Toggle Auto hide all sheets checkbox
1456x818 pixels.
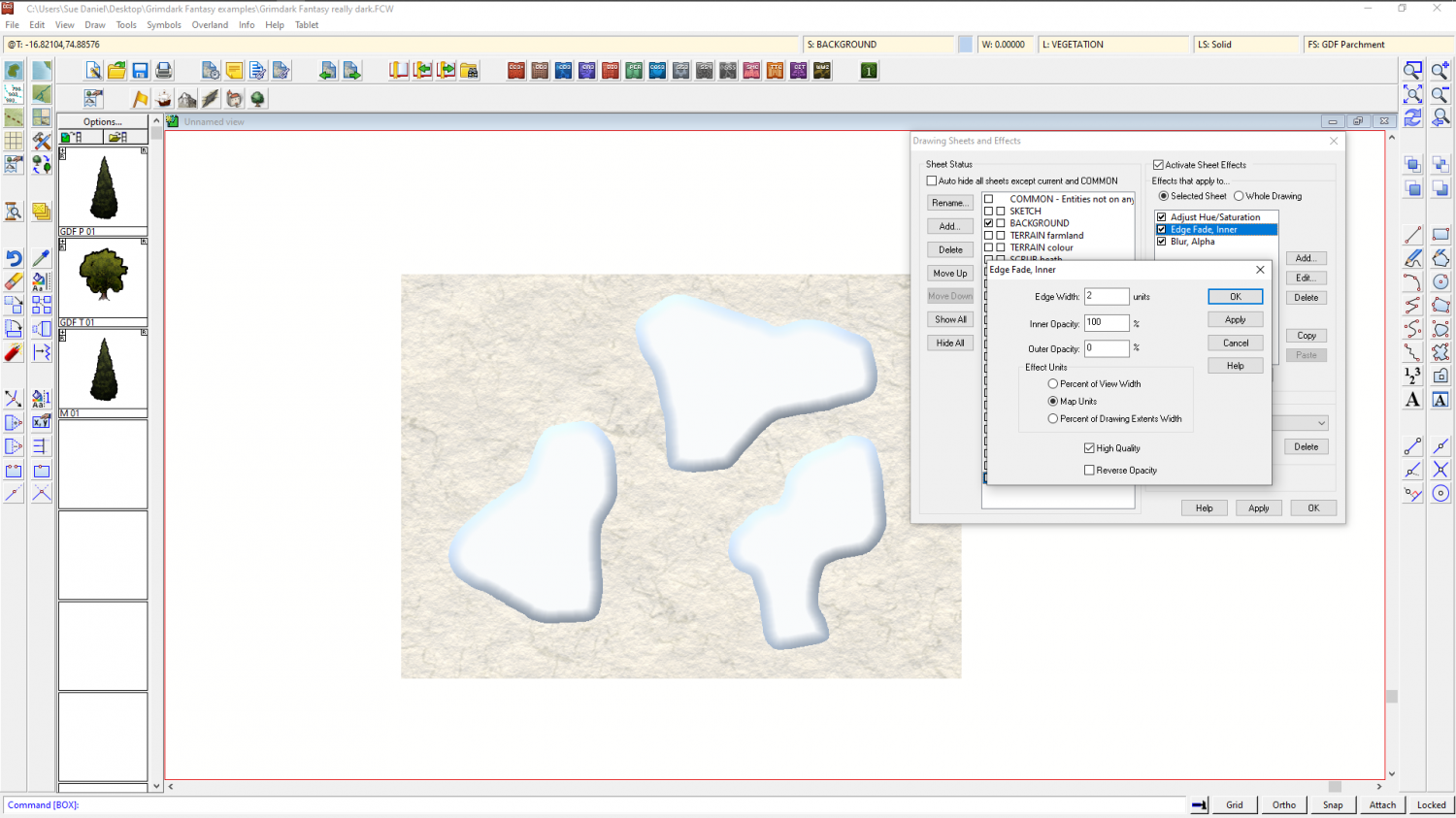pos(932,180)
